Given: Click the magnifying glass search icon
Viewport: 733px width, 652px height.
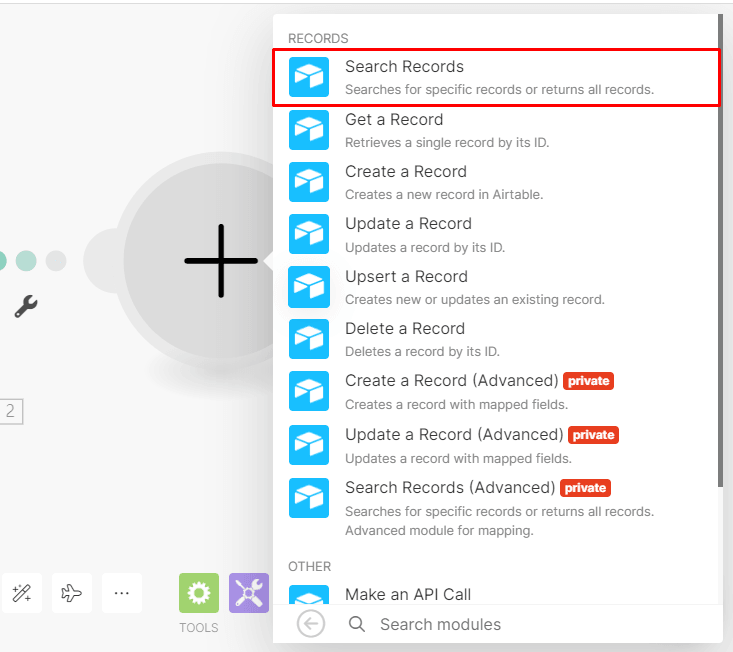Looking at the screenshot, I should (357, 624).
